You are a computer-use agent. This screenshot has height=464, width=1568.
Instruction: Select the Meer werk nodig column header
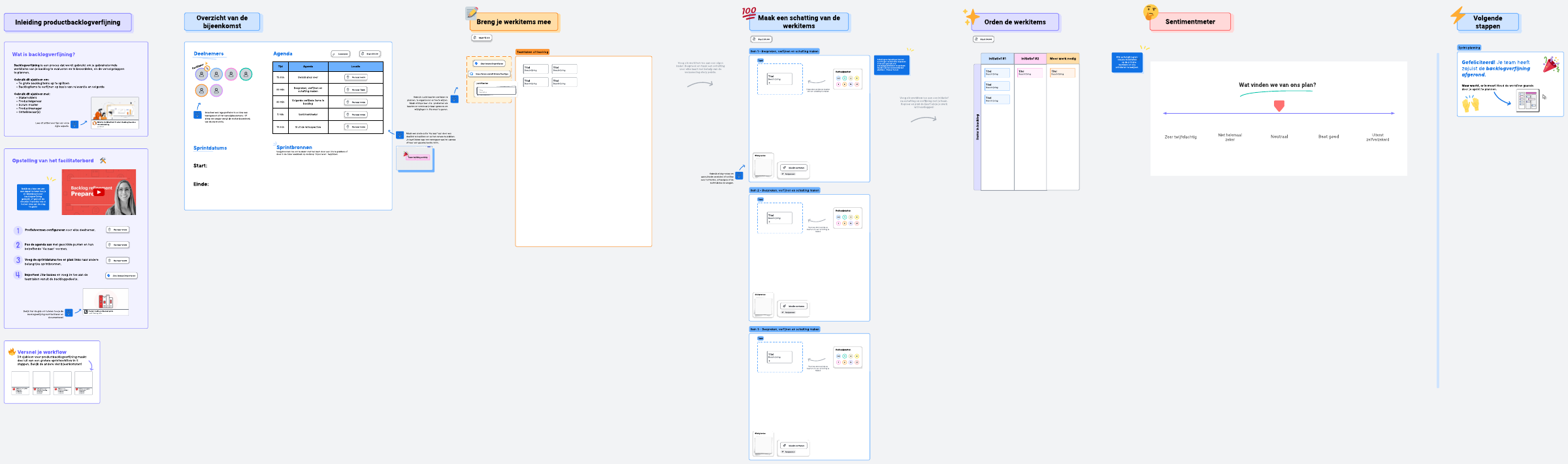(1062, 59)
